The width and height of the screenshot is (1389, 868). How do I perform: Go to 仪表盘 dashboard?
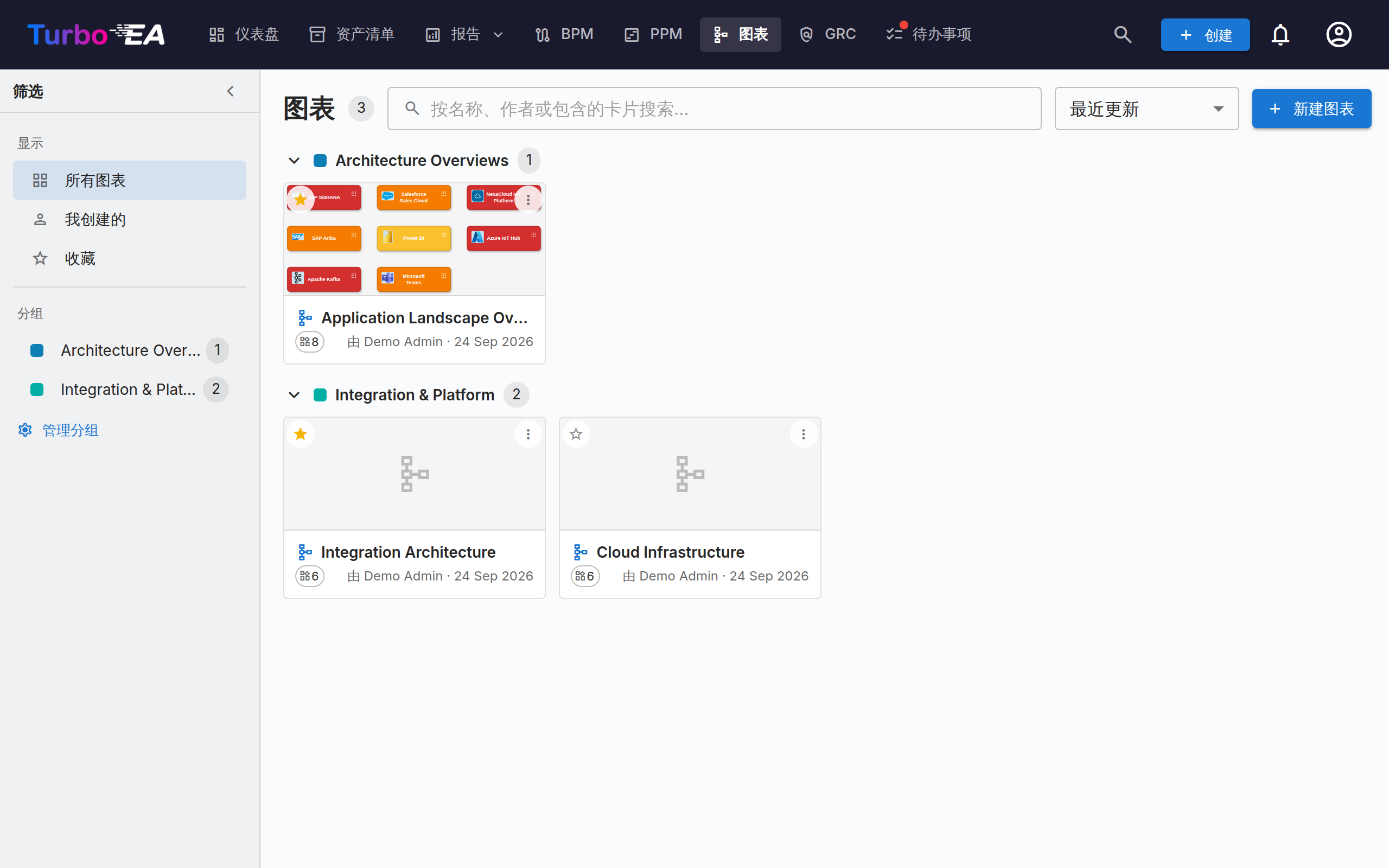(x=244, y=34)
